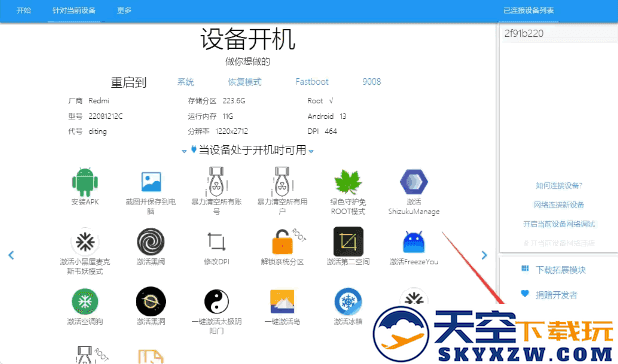Open the 开始 tab
618x364 pixels.
click(x=24, y=10)
